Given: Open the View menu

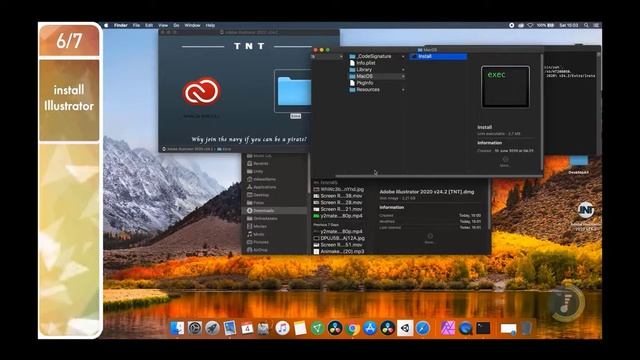Looking at the screenshot, I should [x=163, y=25].
